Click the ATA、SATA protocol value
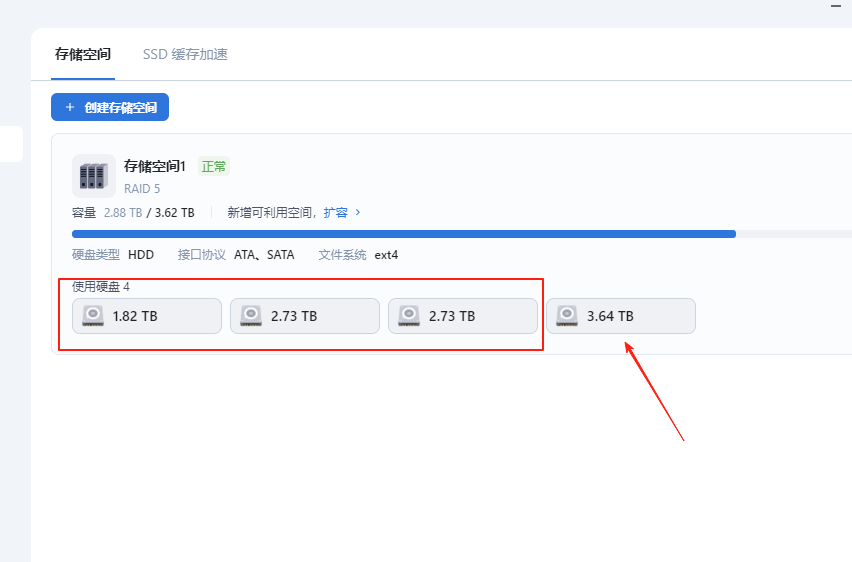This screenshot has height=562, width=852. (264, 255)
